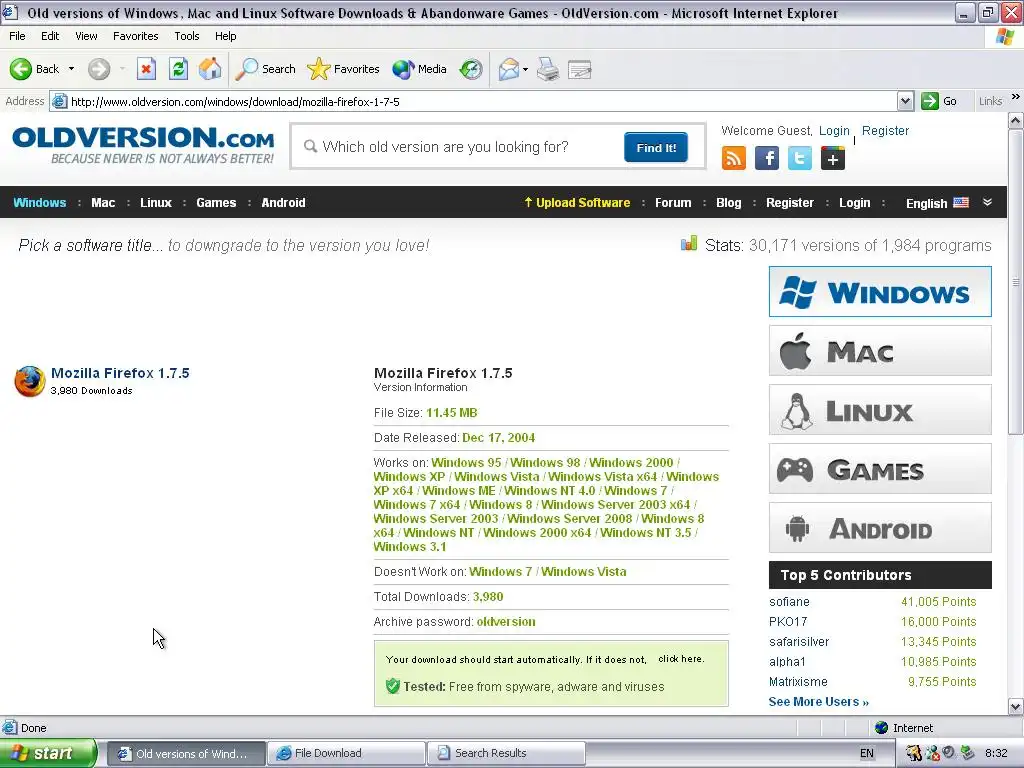
Task: Open the Forward button dropdown arrow
Action: point(121,69)
